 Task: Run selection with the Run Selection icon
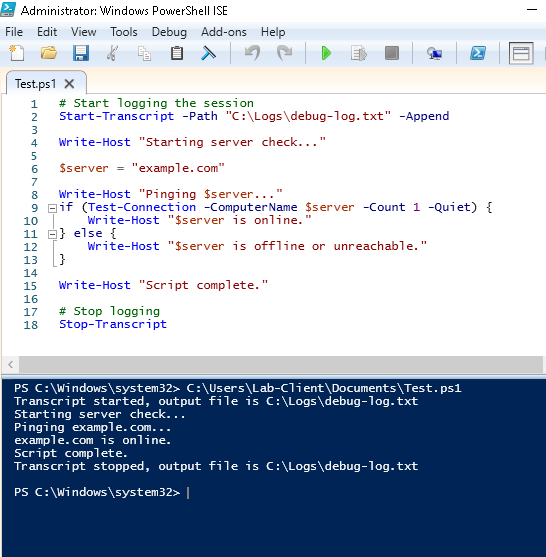click(358, 54)
